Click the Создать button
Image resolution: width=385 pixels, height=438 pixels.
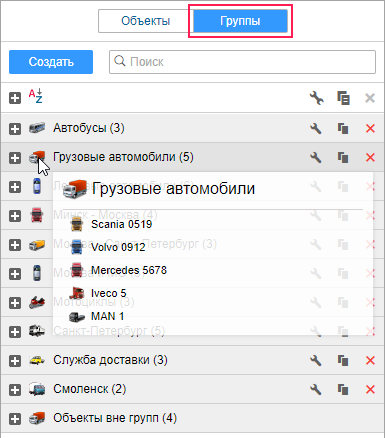coord(51,62)
